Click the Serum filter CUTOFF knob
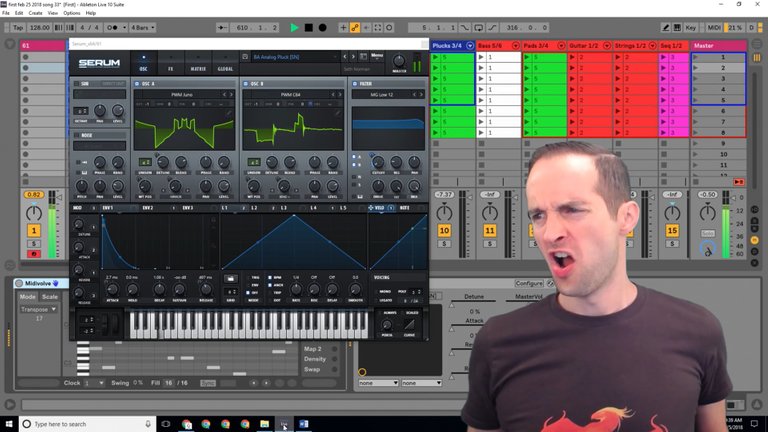The image size is (768, 432). [378, 162]
